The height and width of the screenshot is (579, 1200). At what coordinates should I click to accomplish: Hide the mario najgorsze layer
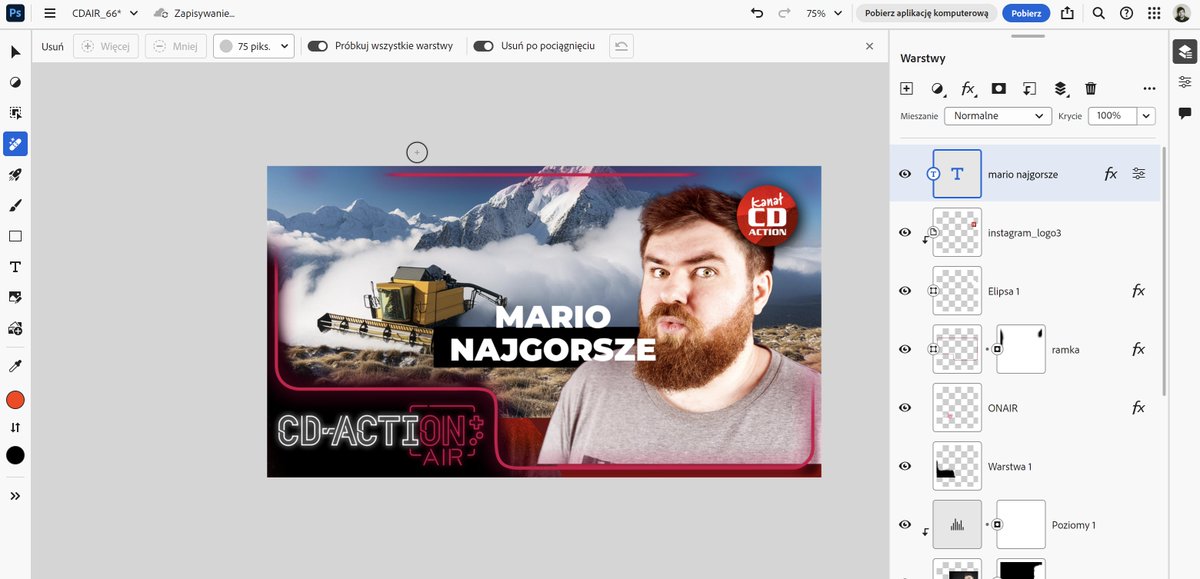tap(905, 174)
